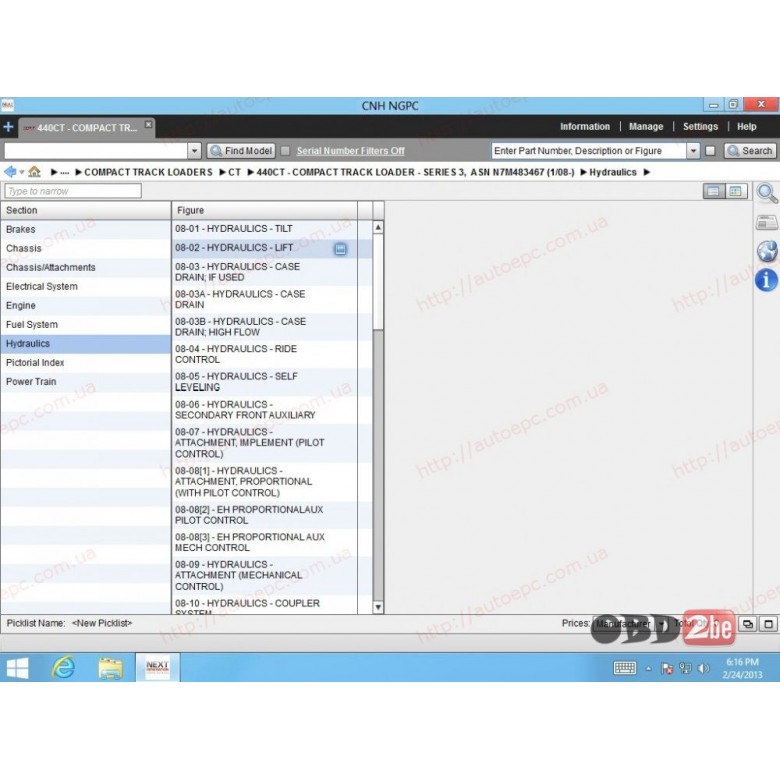
Task: Open the Help menu
Action: click(746, 126)
